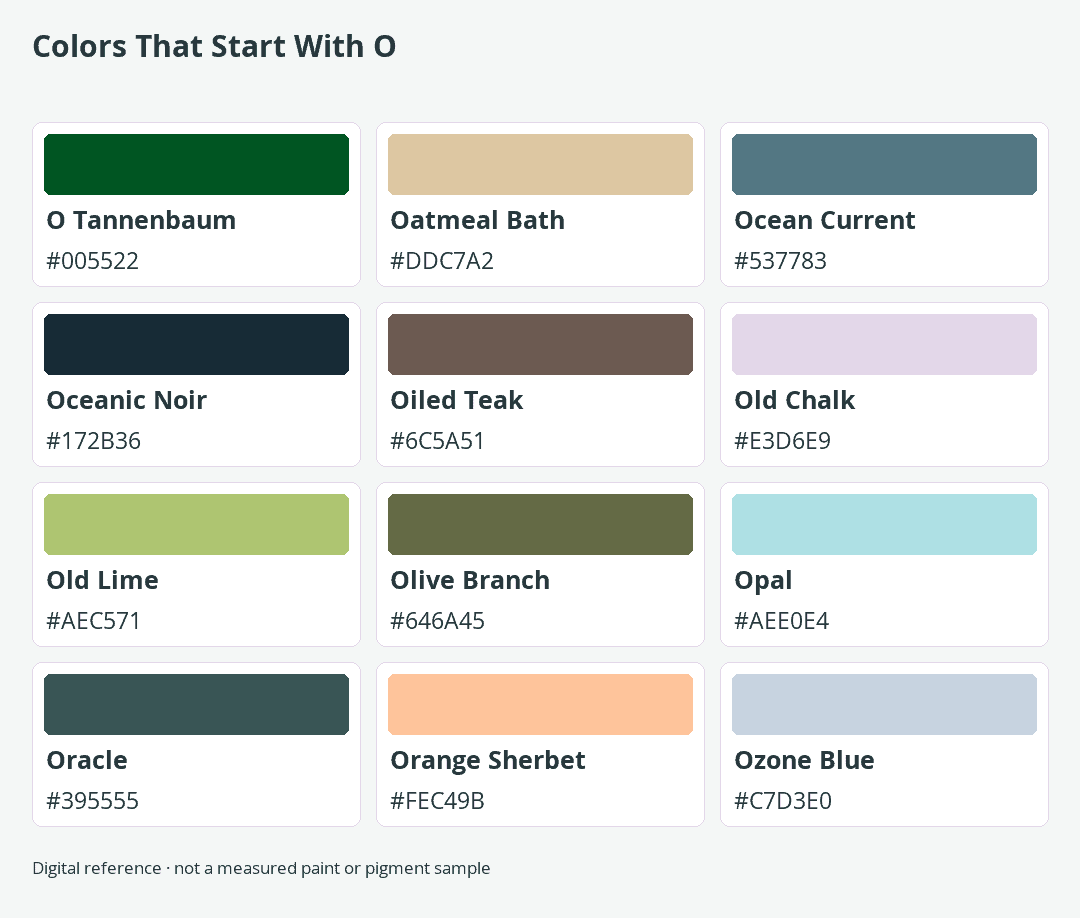Select hex code #DDC7A2
Viewport: 1080px width, 918px height.
tap(442, 261)
